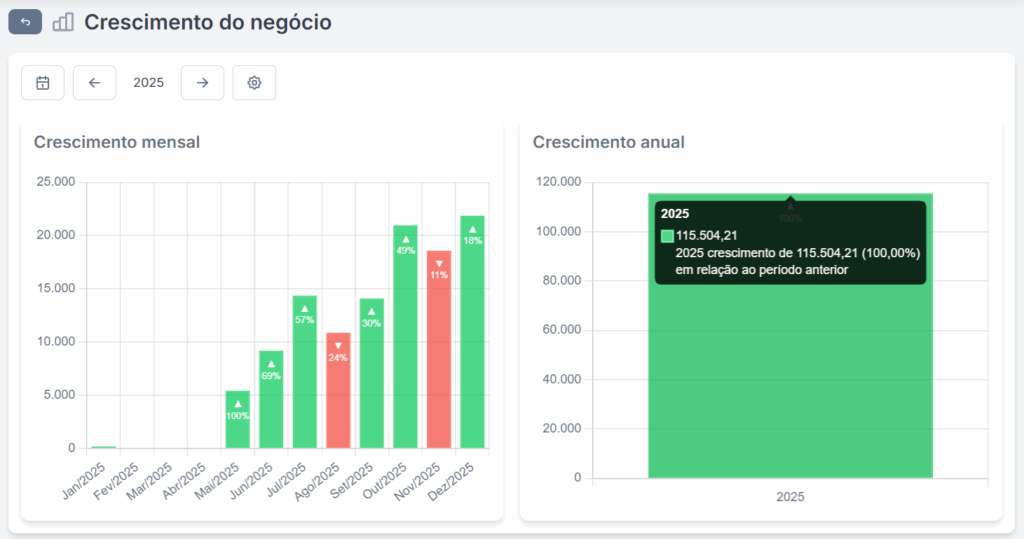
Task: Click the small Jan/2025 bar
Action: [x=104, y=446]
